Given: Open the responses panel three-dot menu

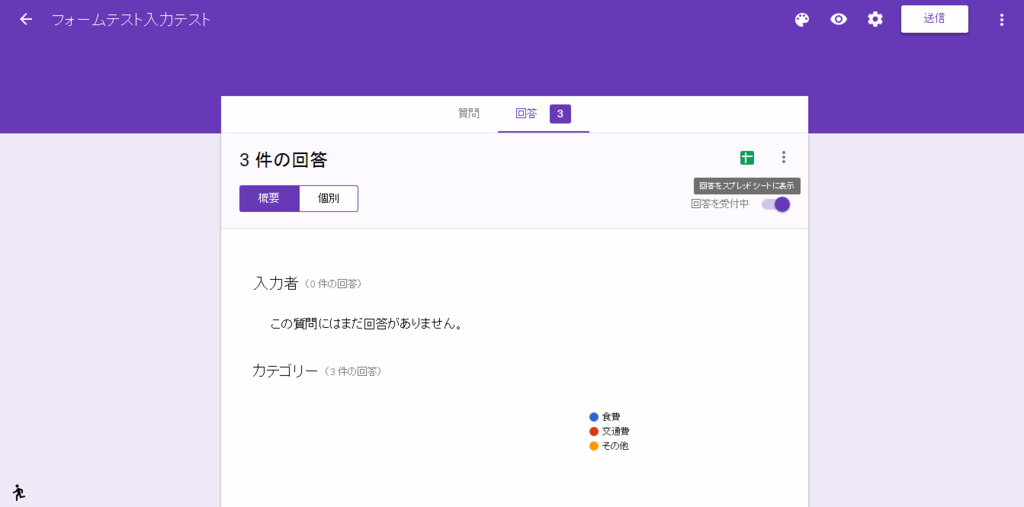Looking at the screenshot, I should point(784,157).
